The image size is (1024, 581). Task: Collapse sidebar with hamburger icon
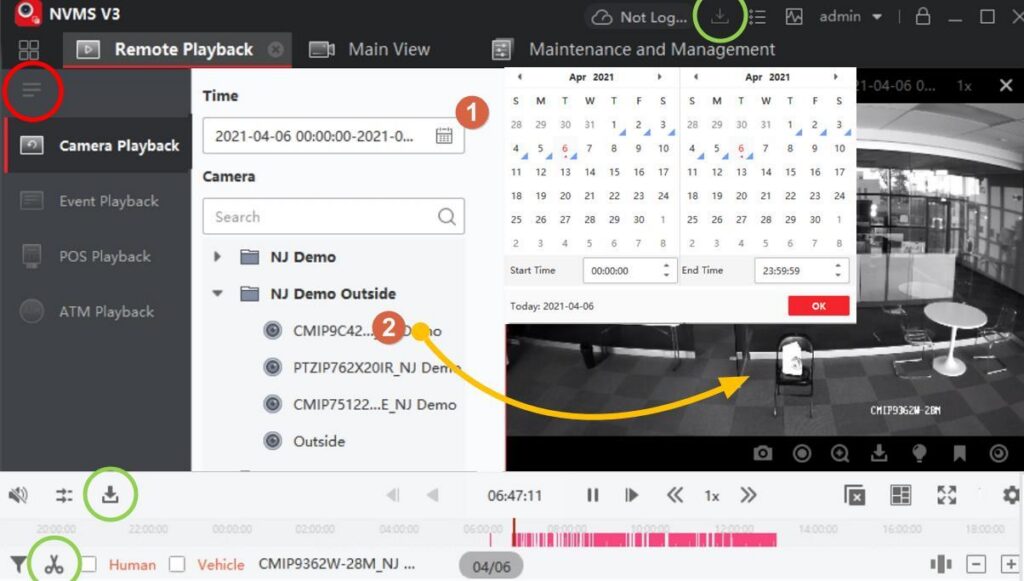(31, 90)
